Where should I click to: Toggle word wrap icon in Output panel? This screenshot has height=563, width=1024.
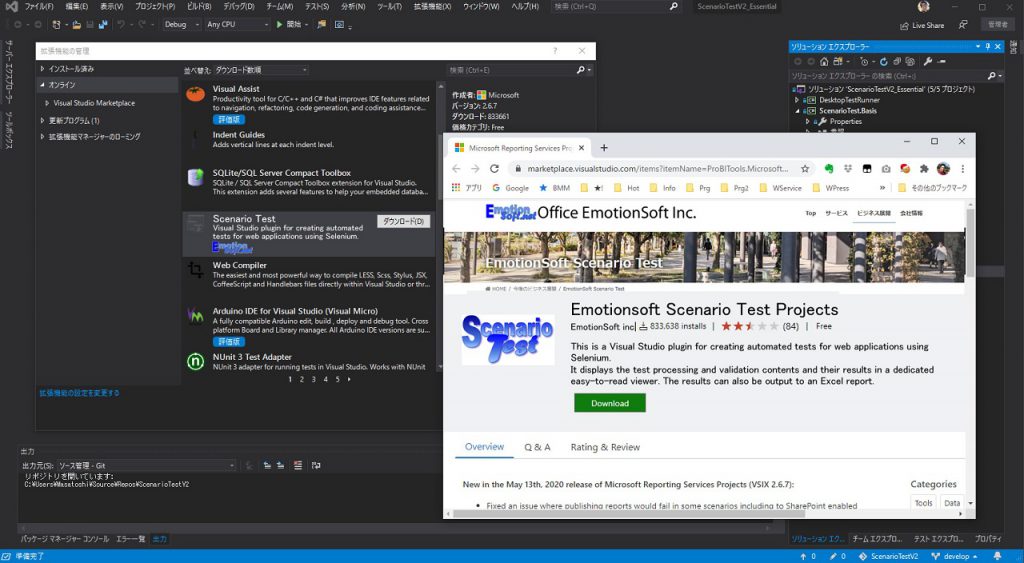point(316,465)
